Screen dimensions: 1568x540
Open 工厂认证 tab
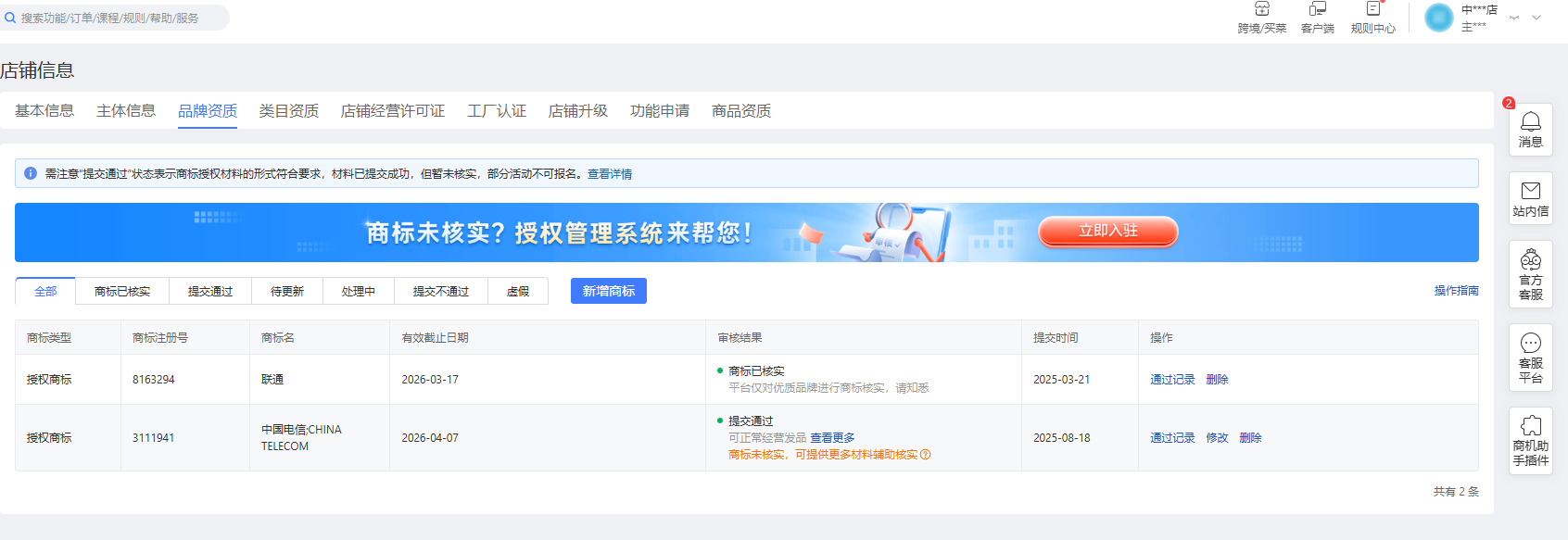[497, 111]
